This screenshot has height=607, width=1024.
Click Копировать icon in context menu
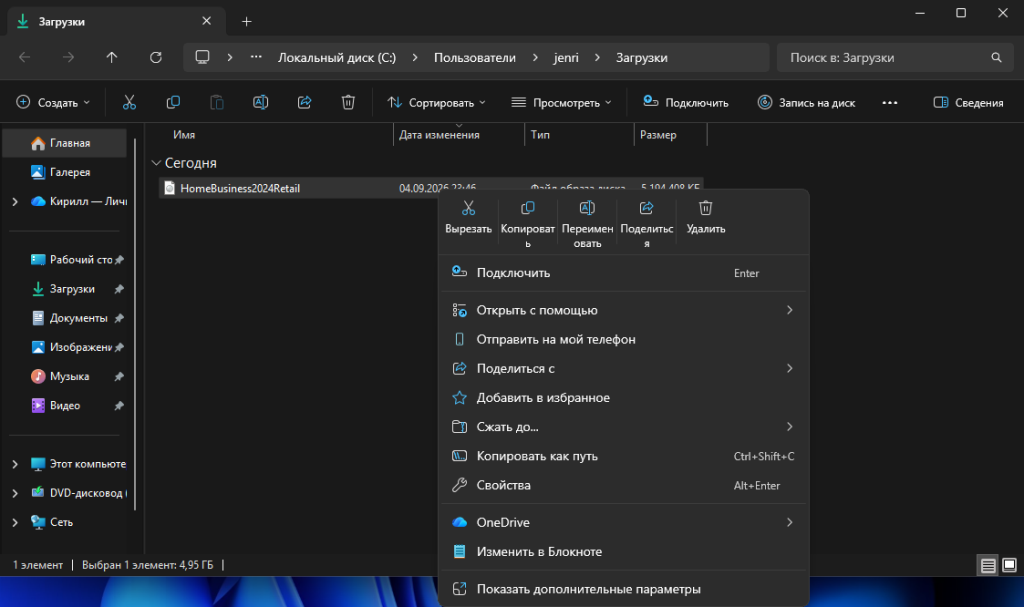pyautogui.click(x=528, y=208)
